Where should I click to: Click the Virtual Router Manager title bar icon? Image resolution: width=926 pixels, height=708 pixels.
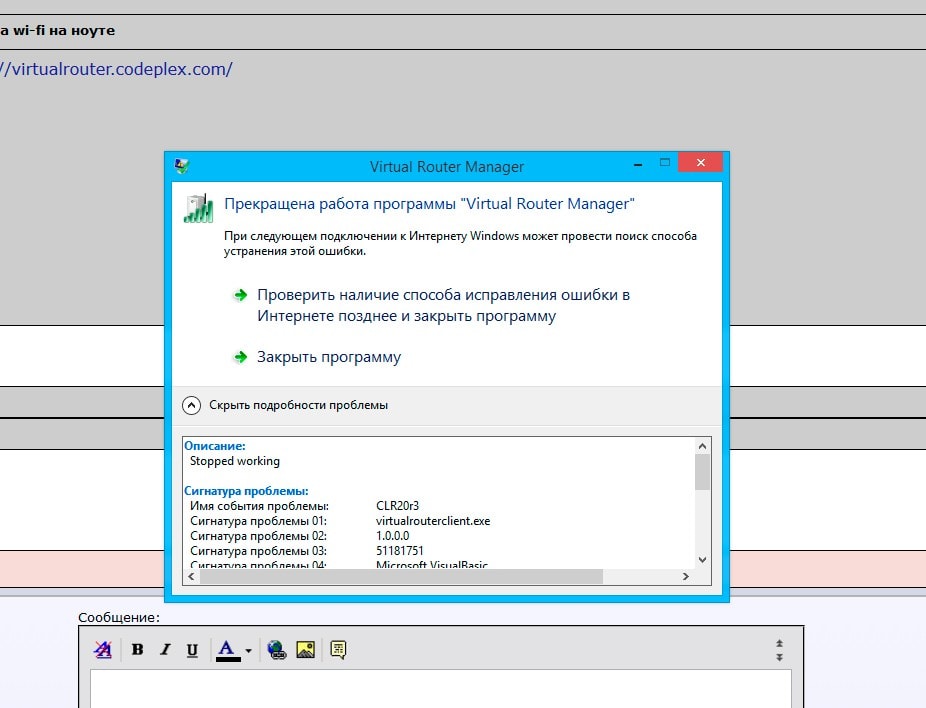click(x=182, y=166)
